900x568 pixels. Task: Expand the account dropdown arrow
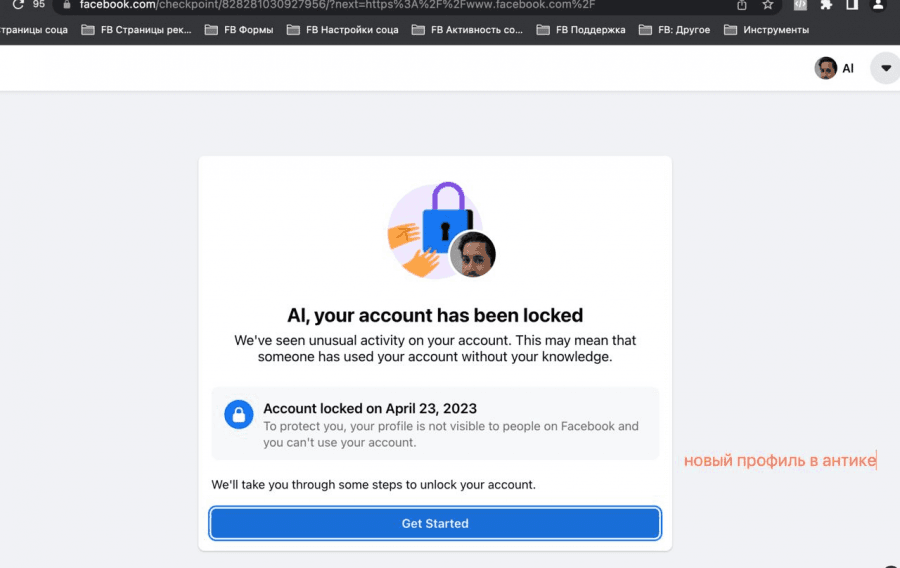pos(886,68)
